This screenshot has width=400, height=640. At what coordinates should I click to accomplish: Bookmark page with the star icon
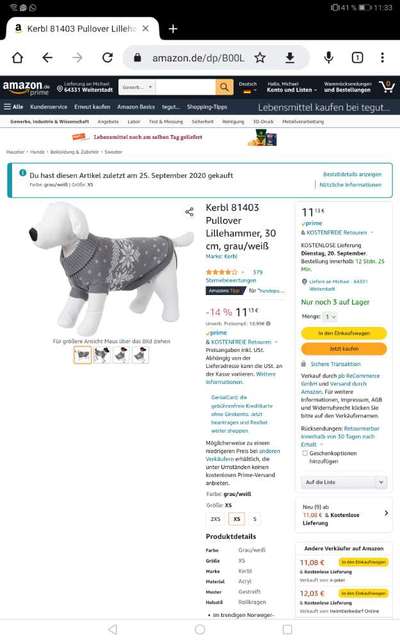coord(260,58)
